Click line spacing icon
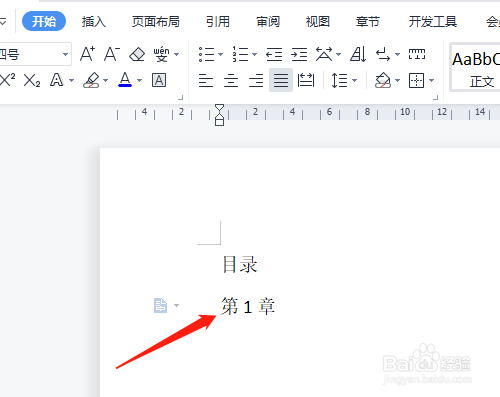Viewport: 500px width, 397px height. 339,80
